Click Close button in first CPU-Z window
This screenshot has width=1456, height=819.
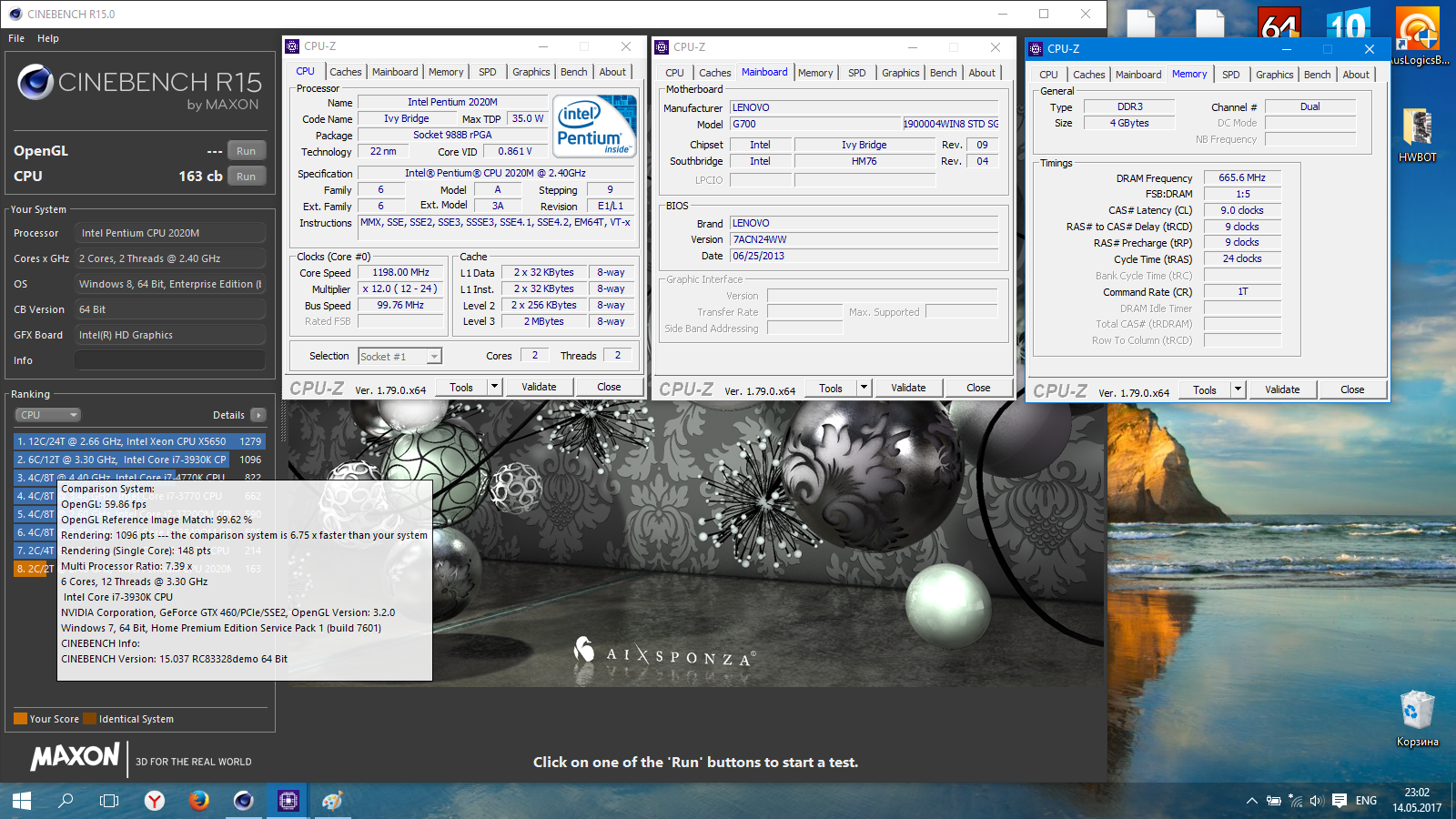click(609, 387)
